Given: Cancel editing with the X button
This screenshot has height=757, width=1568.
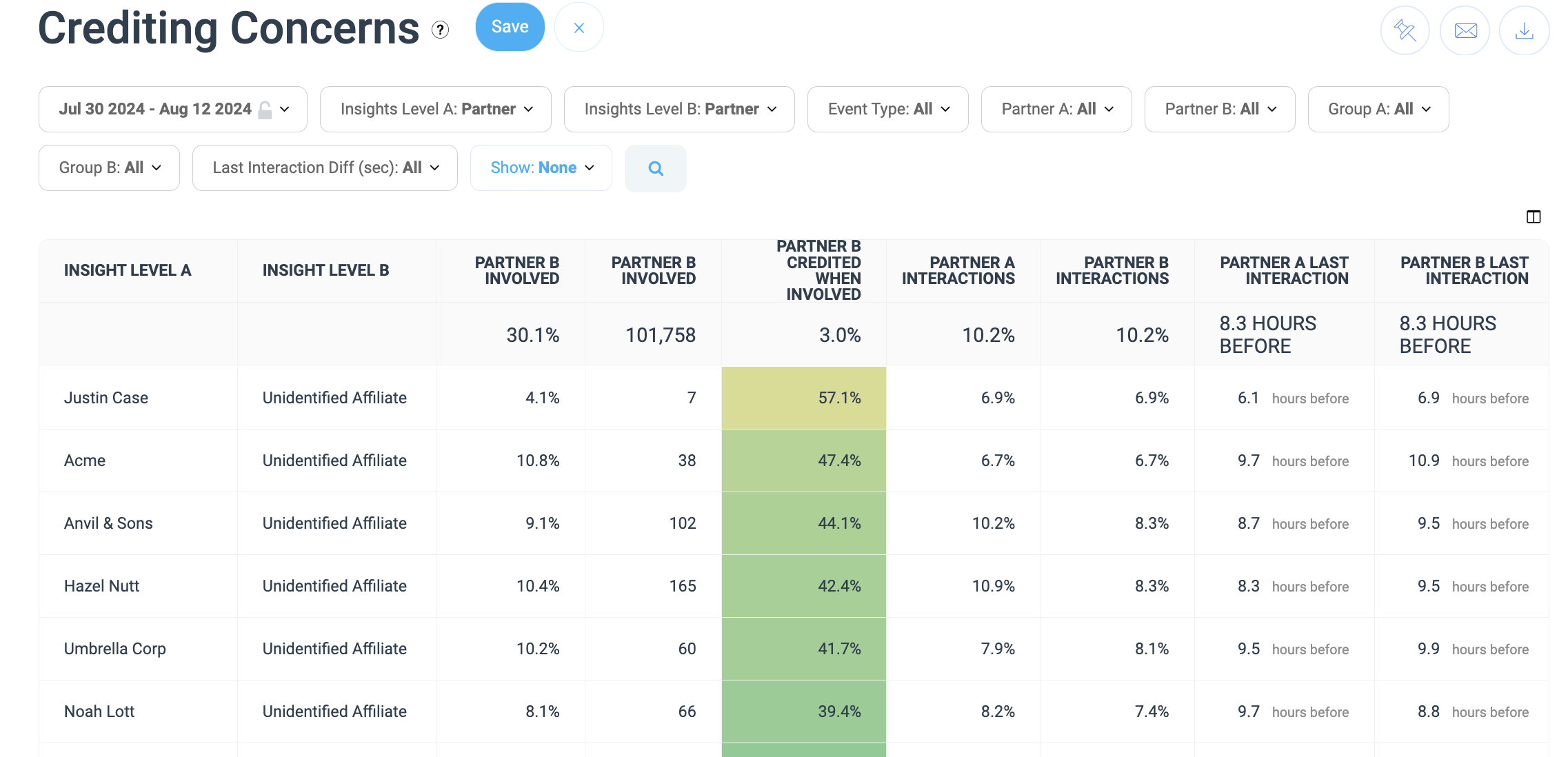Looking at the screenshot, I should click(579, 28).
